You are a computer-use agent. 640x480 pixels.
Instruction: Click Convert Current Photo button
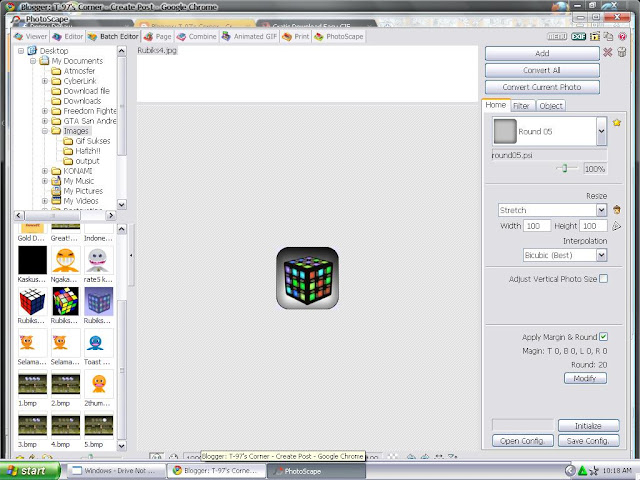pos(542,87)
